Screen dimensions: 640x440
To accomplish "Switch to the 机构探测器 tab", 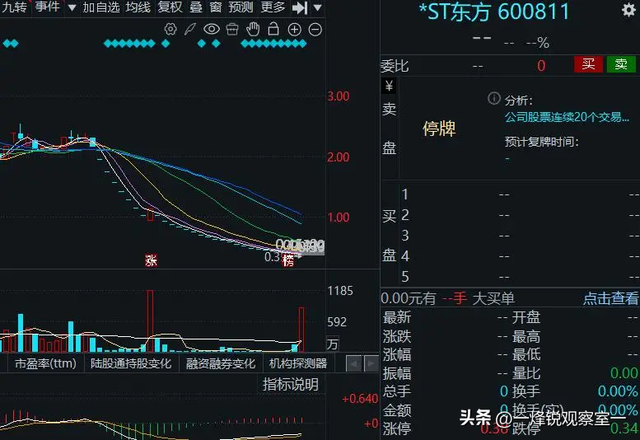I will 298,363.
